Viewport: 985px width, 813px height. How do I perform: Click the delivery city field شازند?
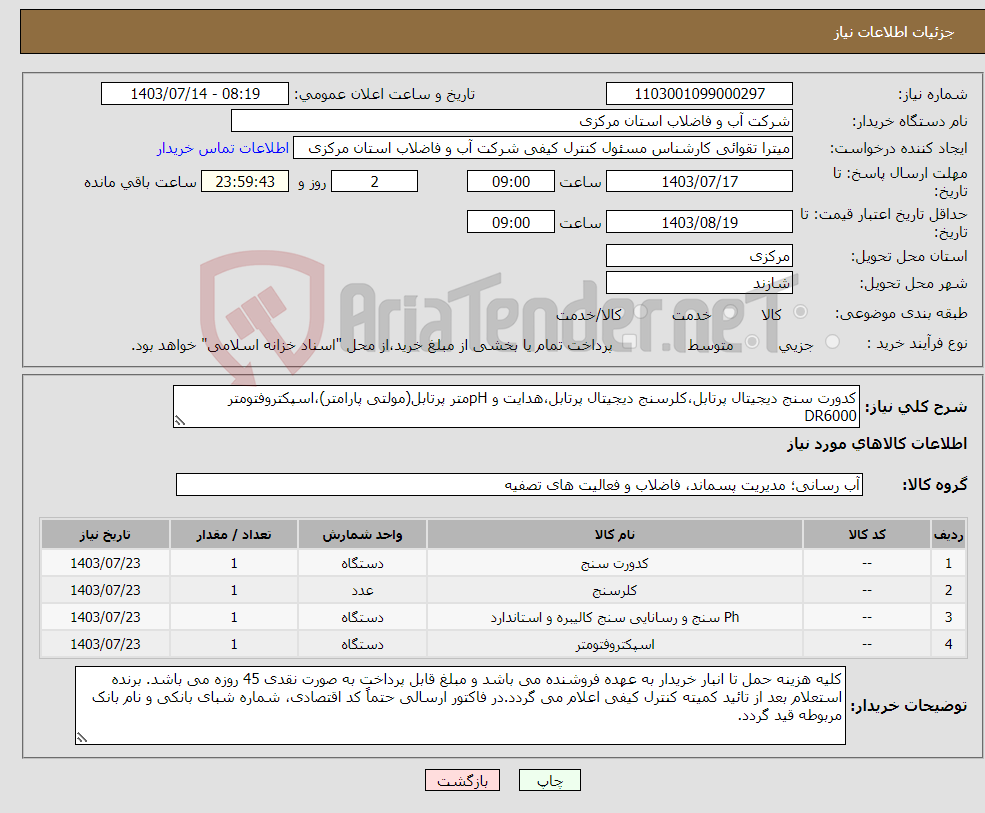point(699,283)
